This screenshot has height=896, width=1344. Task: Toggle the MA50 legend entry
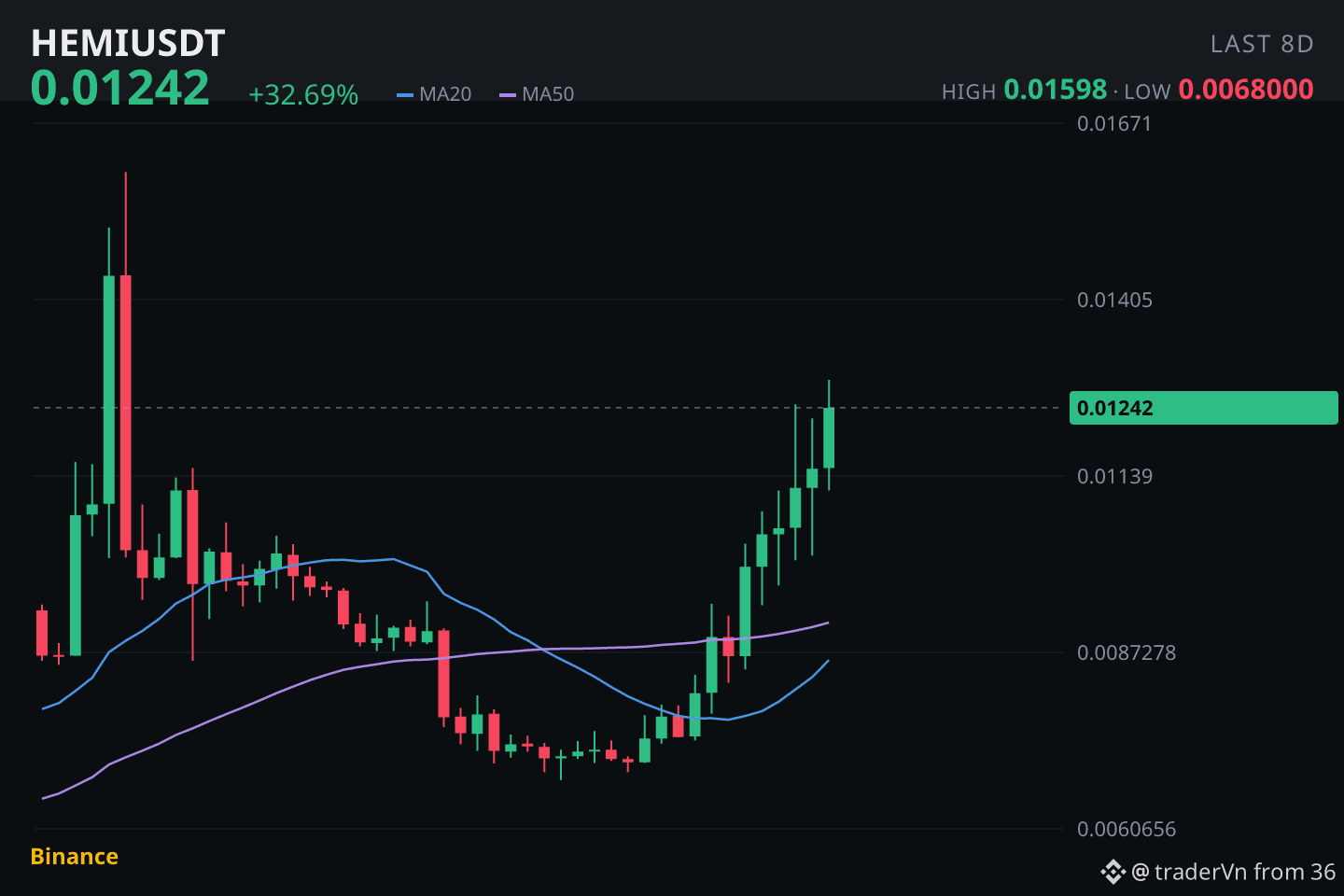[537, 94]
